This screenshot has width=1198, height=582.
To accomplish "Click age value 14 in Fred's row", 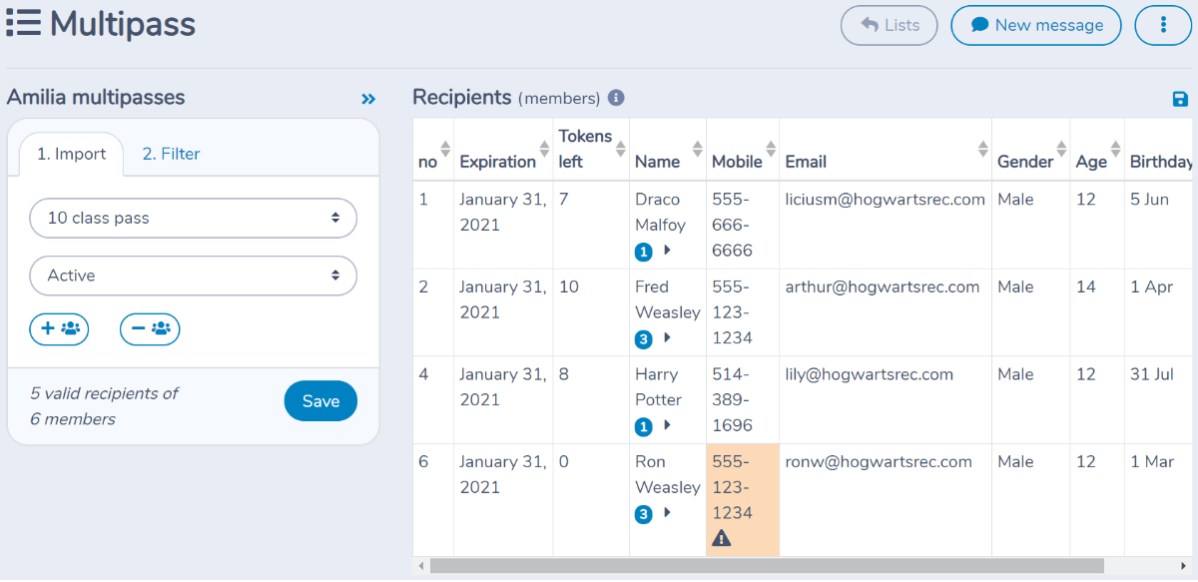I will pos(1086,288).
